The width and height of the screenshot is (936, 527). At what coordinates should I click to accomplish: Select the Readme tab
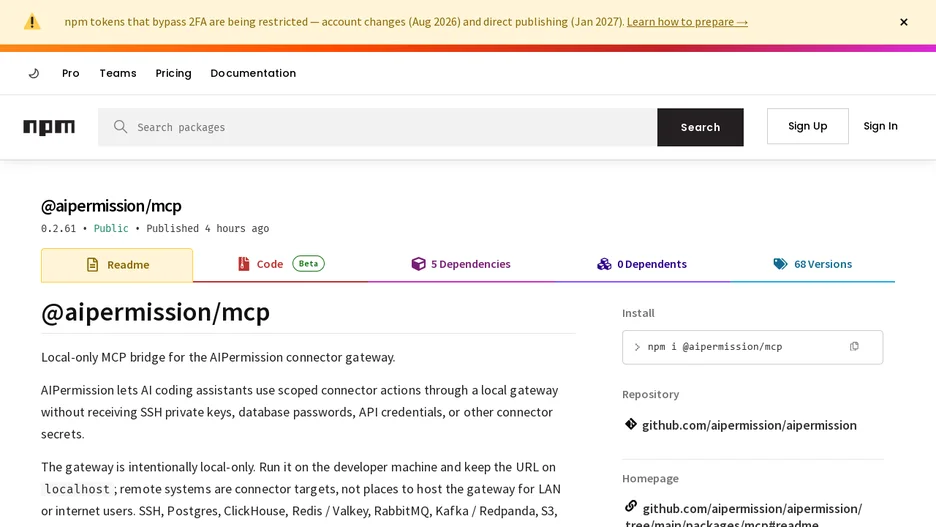tap(117, 265)
